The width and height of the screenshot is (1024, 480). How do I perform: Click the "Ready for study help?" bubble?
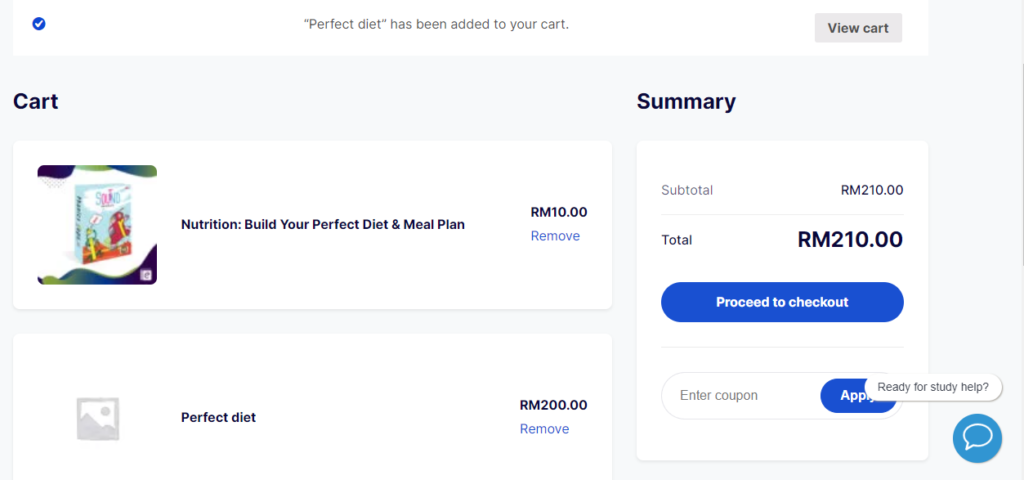(x=932, y=387)
